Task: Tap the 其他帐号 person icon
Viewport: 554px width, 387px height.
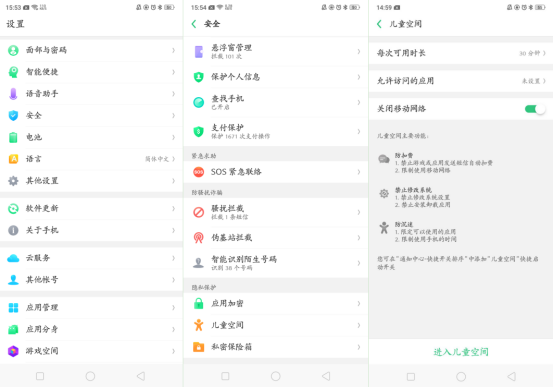Action: point(13,280)
